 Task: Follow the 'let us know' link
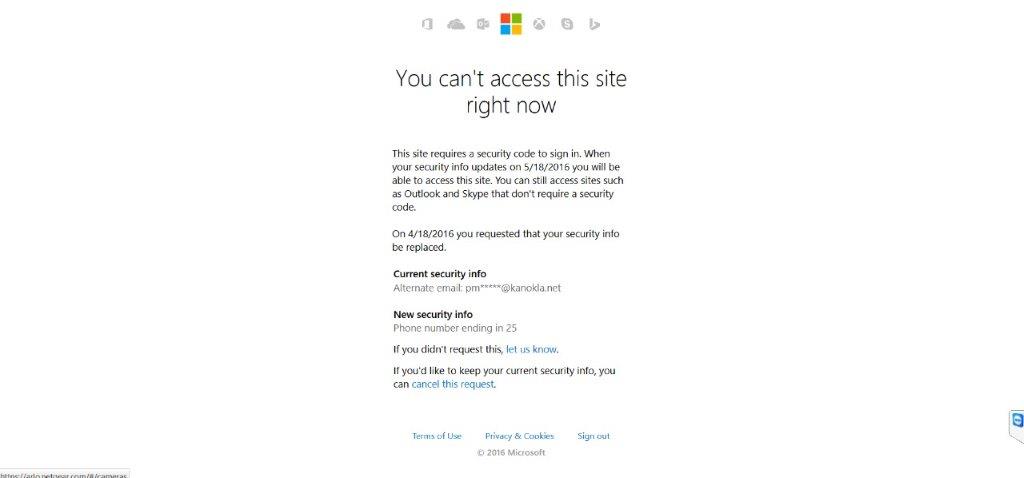click(x=531, y=349)
